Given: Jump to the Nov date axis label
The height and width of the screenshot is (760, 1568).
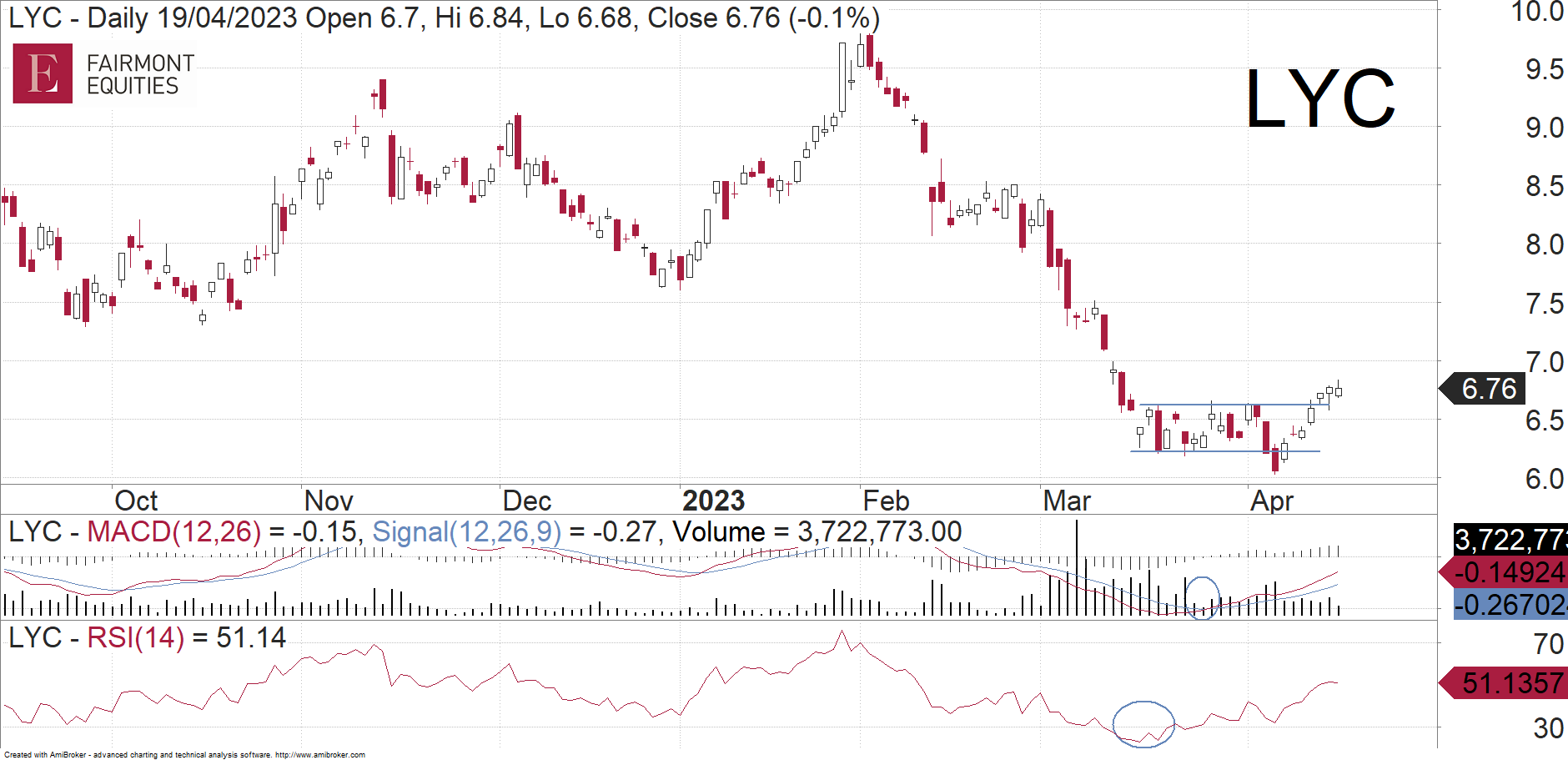Looking at the screenshot, I should pos(329,501).
